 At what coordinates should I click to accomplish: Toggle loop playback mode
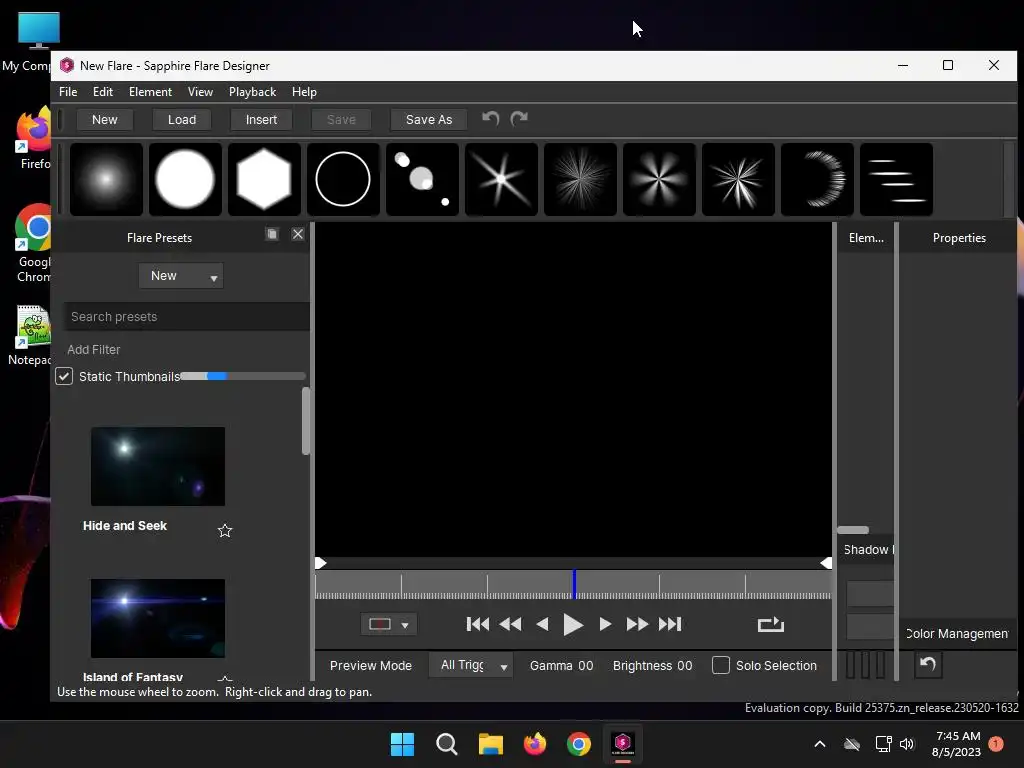tap(771, 624)
